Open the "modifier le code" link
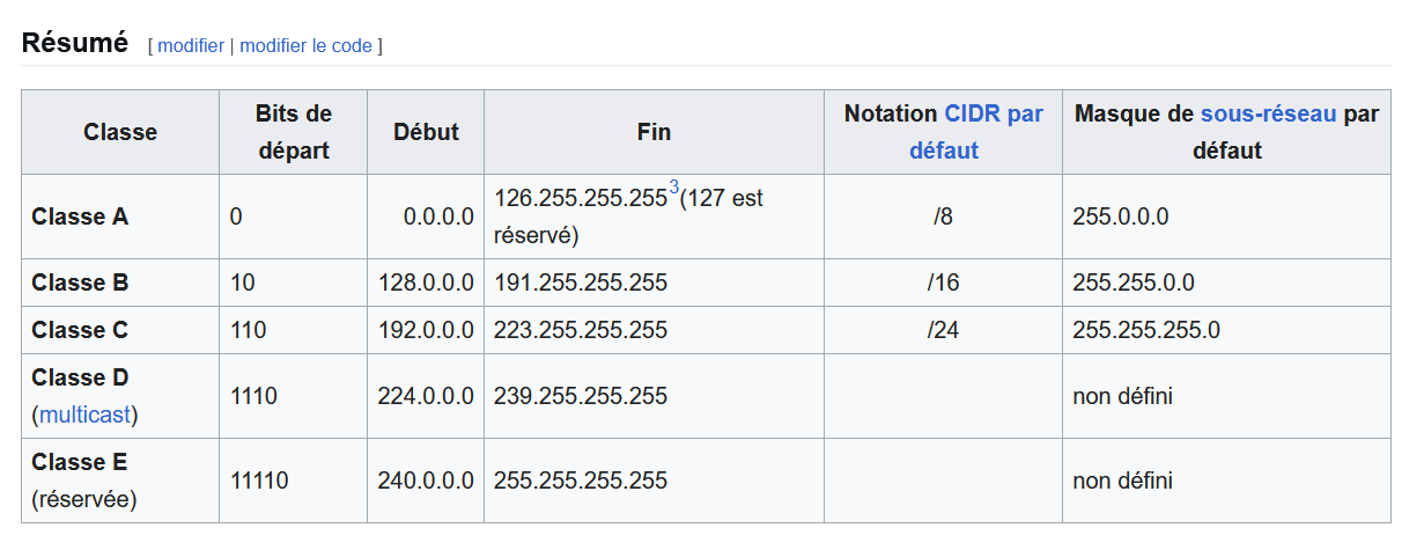 click(x=306, y=46)
